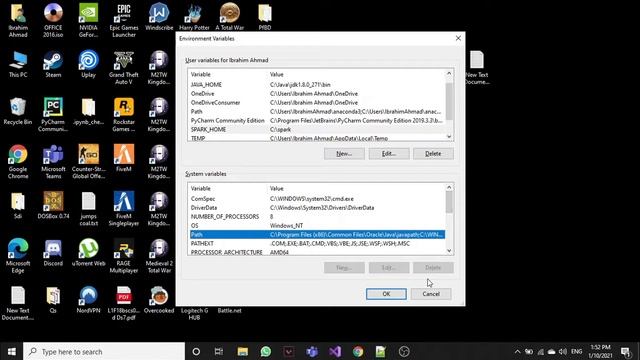The height and width of the screenshot is (360, 640).
Task: Select the NUMBER_OF_PROCESSORS system variable
Action: click(x=317, y=217)
